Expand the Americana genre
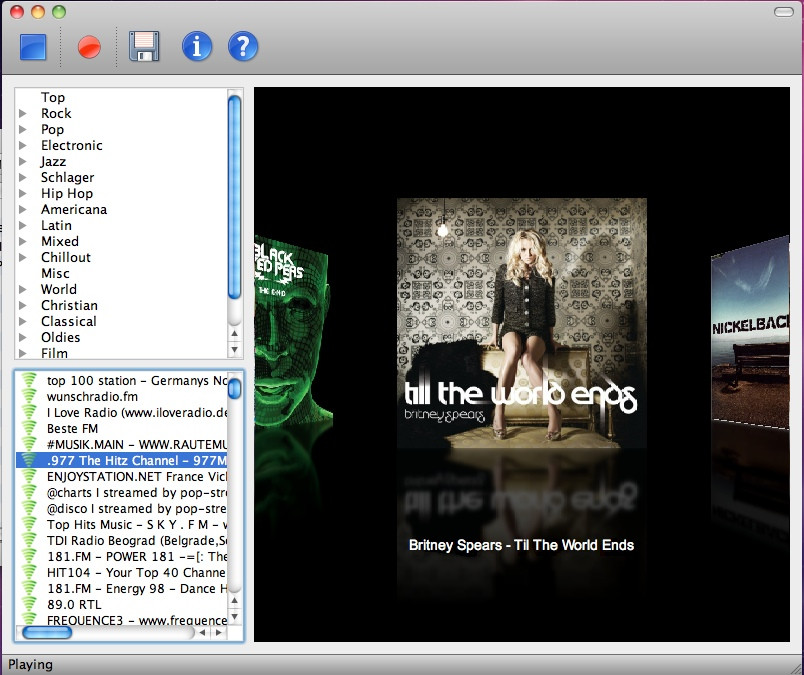The image size is (804, 675). [23, 209]
